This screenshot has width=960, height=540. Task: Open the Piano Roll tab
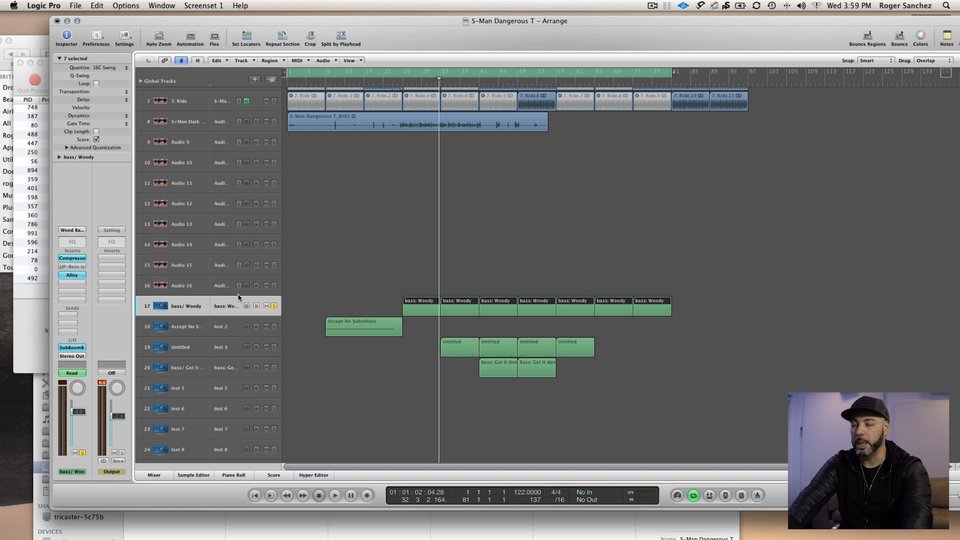tap(233, 475)
